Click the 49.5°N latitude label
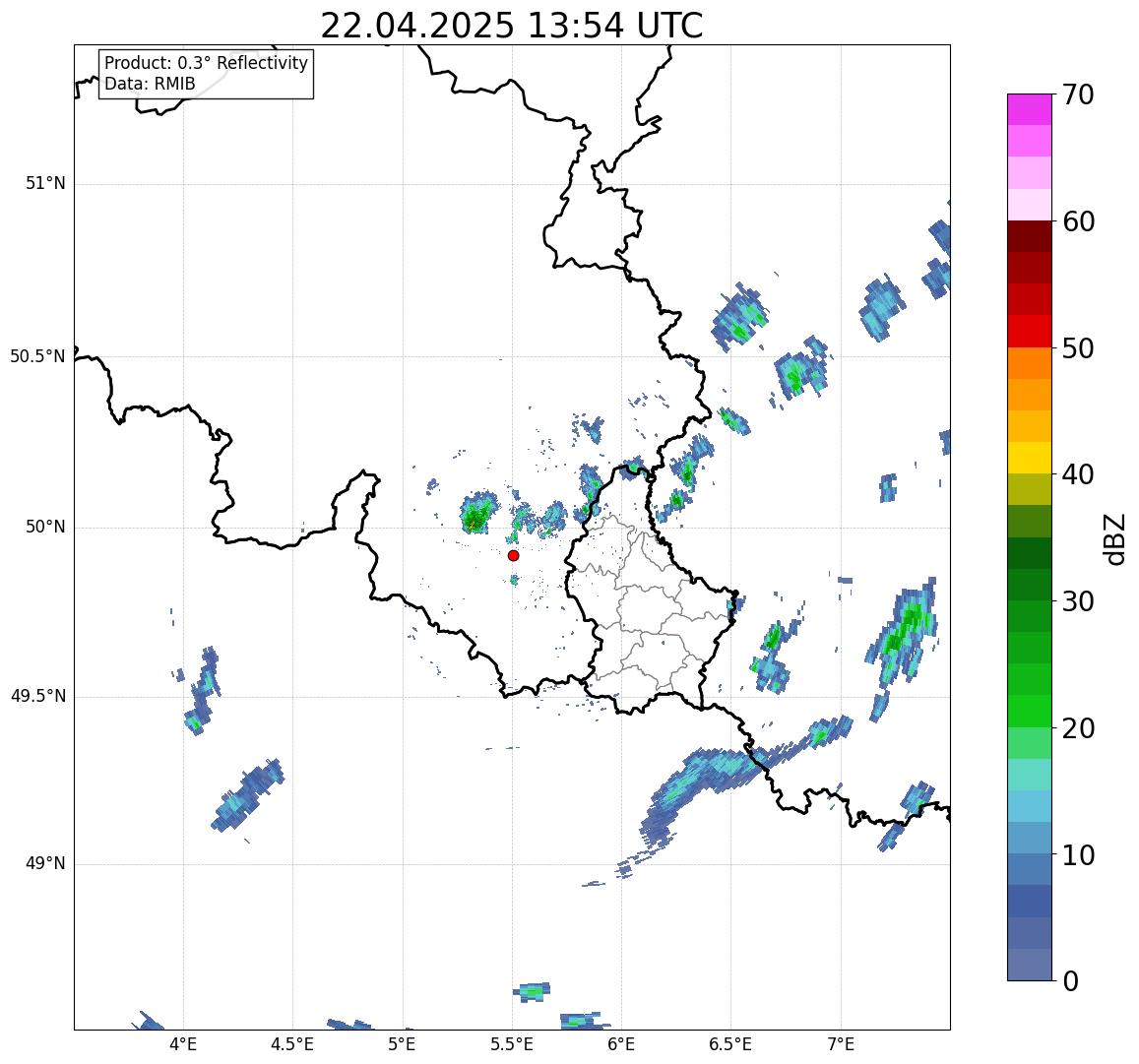The width and height of the screenshot is (1139, 1064). pyautogui.click(x=37, y=697)
